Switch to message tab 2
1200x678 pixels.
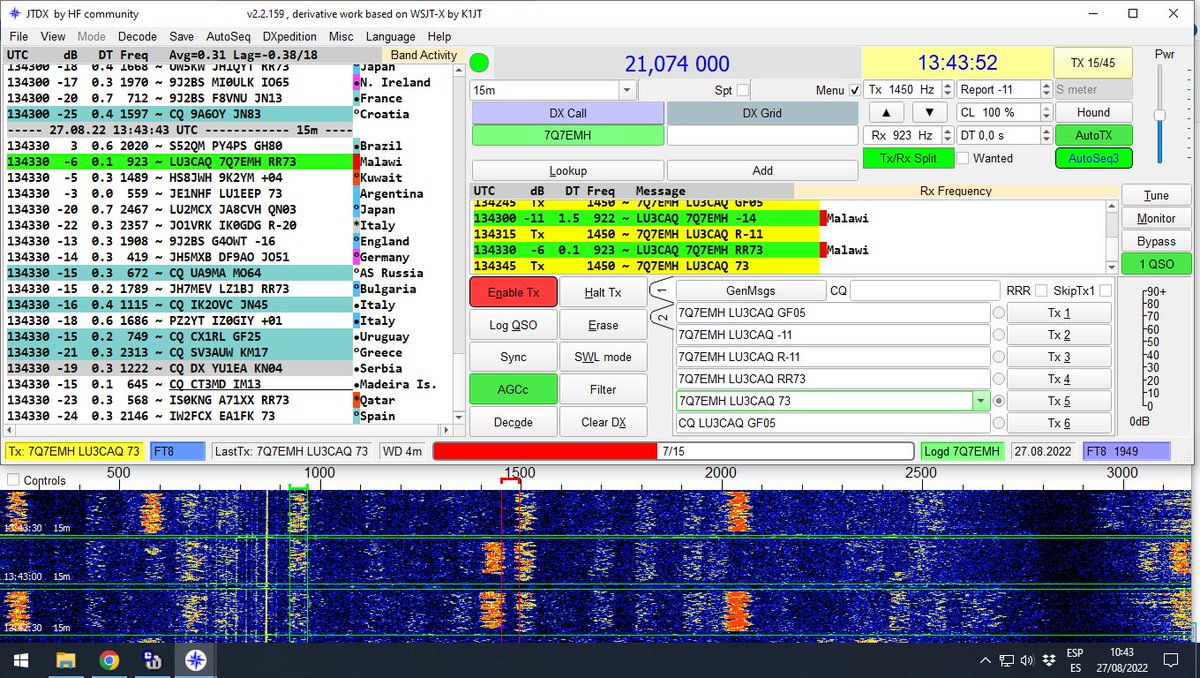tap(660, 318)
